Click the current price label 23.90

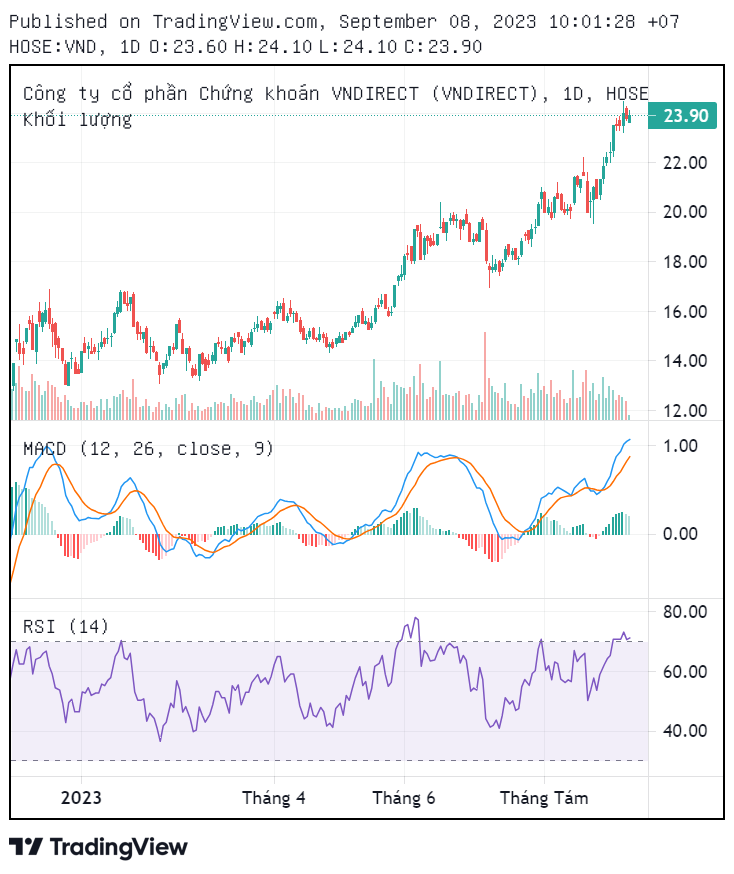[x=682, y=116]
